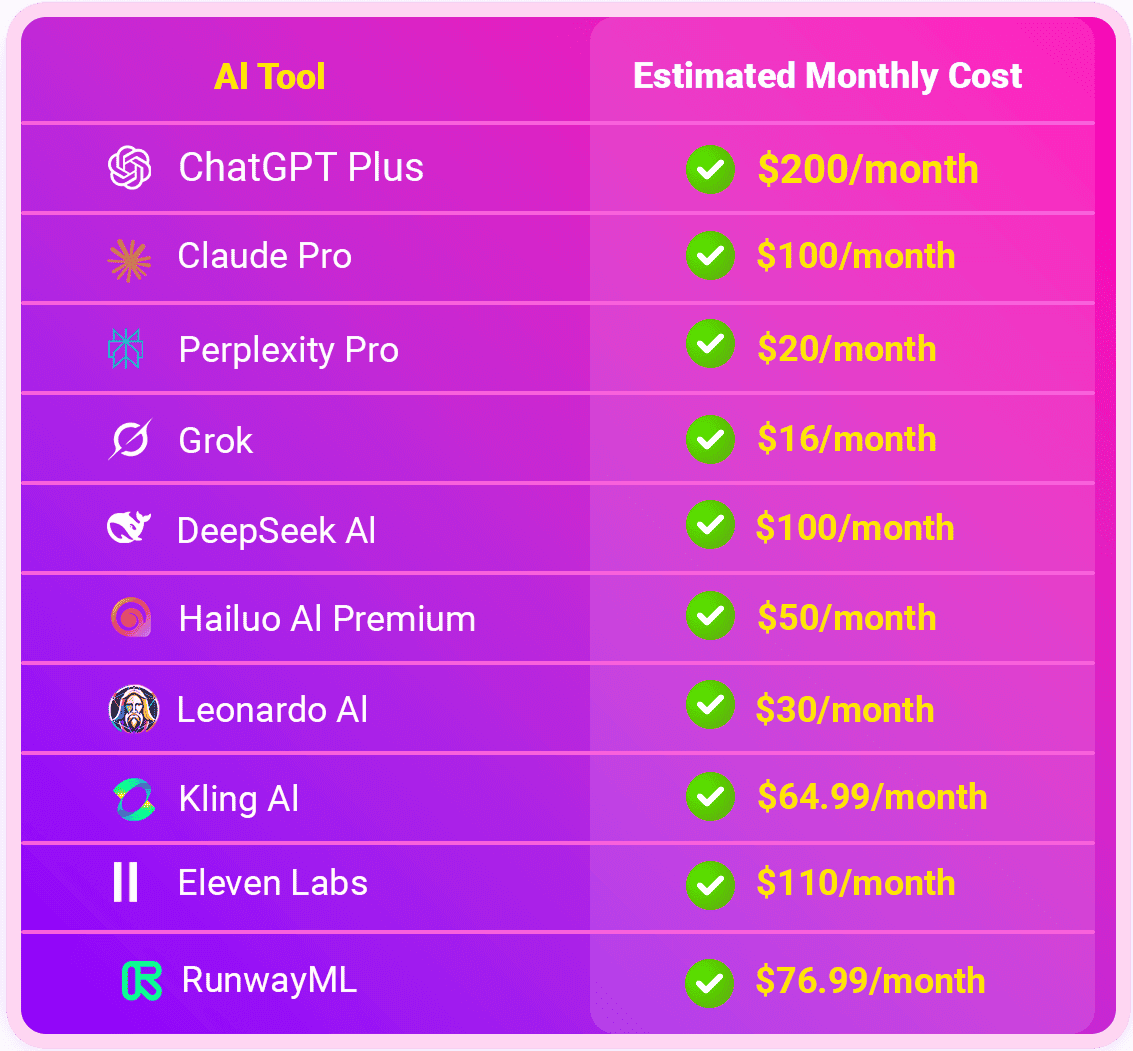Click the DeepSeek AI whale icon
Image resolution: width=1133 pixels, height=1051 pixels.
129,527
